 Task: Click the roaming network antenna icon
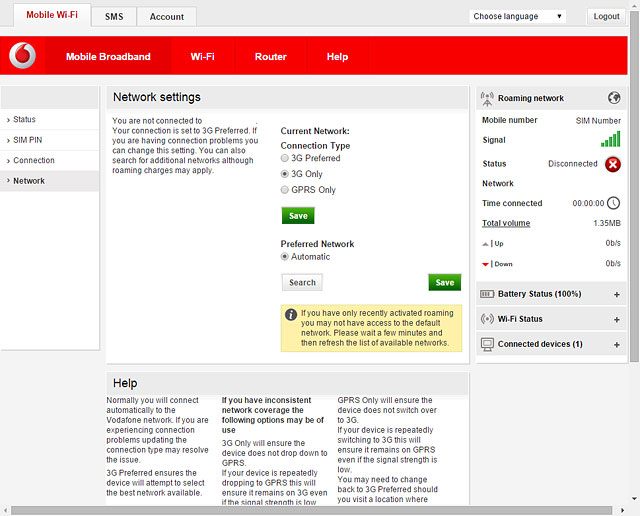[487, 98]
